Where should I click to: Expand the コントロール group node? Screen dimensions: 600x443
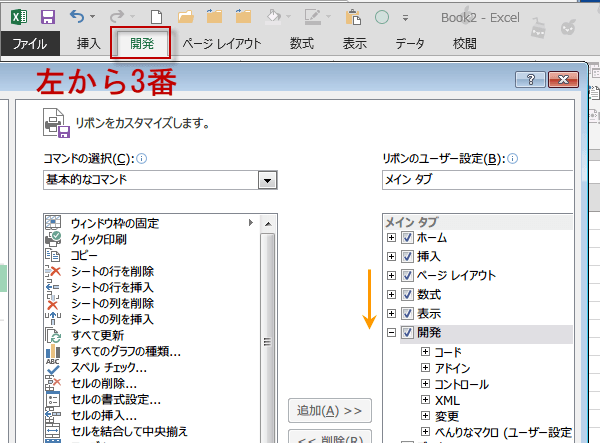pyautogui.click(x=425, y=384)
